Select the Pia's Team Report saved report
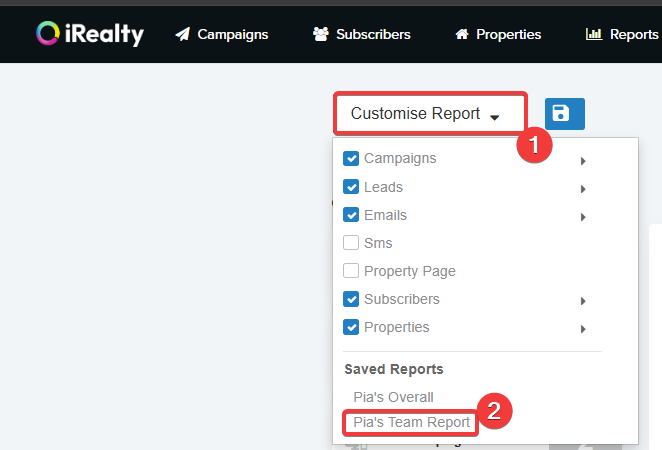 pyautogui.click(x=411, y=422)
